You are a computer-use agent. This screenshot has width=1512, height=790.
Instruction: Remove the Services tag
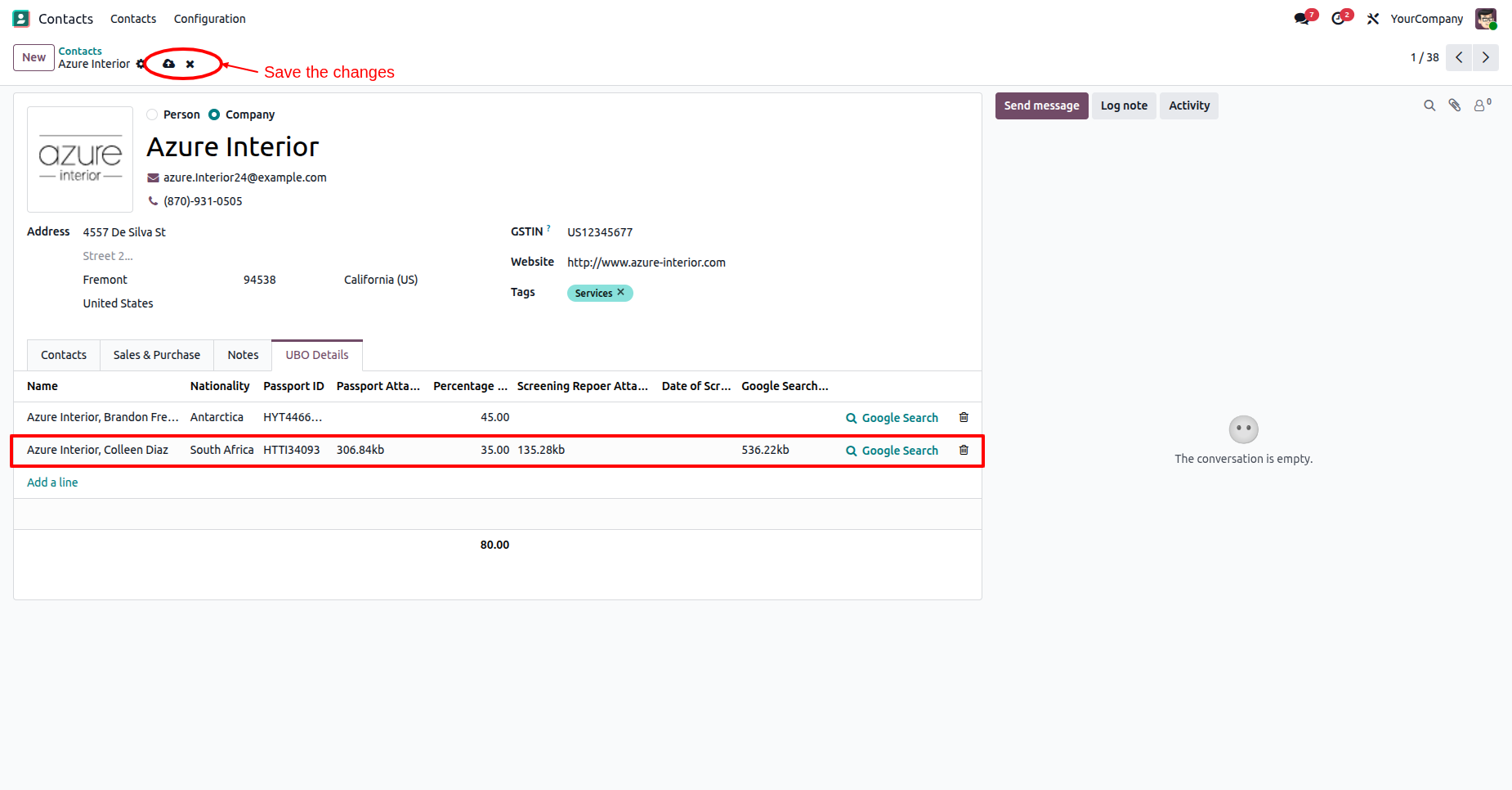(x=620, y=292)
